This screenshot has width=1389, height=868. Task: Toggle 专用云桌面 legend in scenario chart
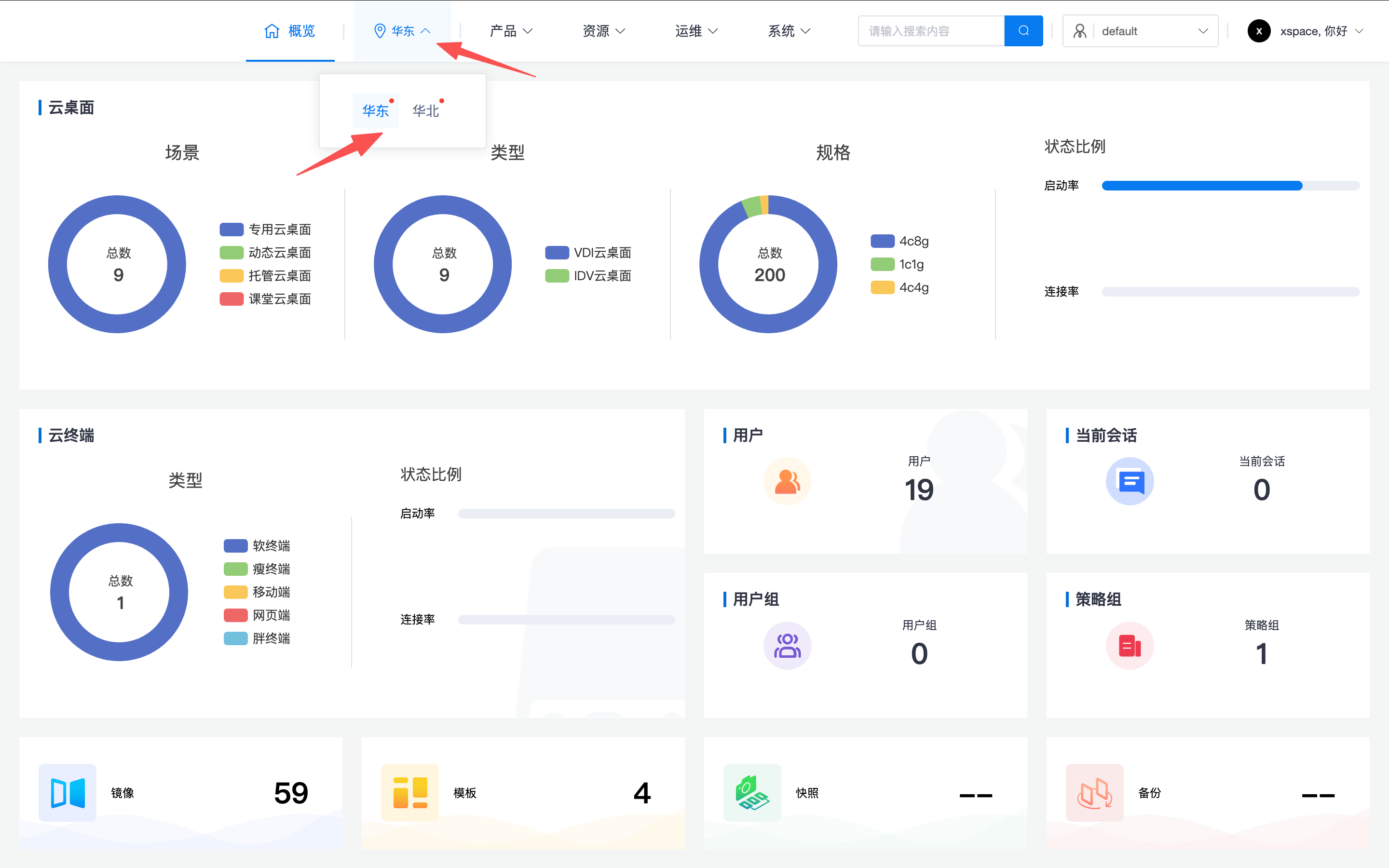pyautogui.click(x=279, y=230)
